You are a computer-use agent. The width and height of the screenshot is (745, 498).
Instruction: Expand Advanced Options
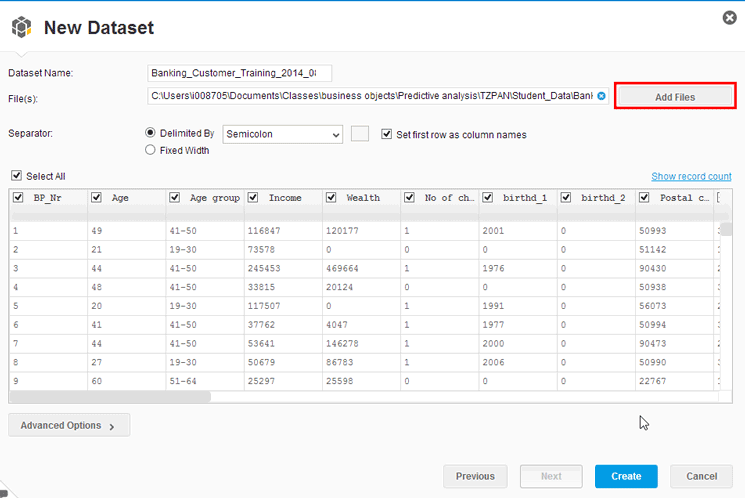(x=69, y=425)
